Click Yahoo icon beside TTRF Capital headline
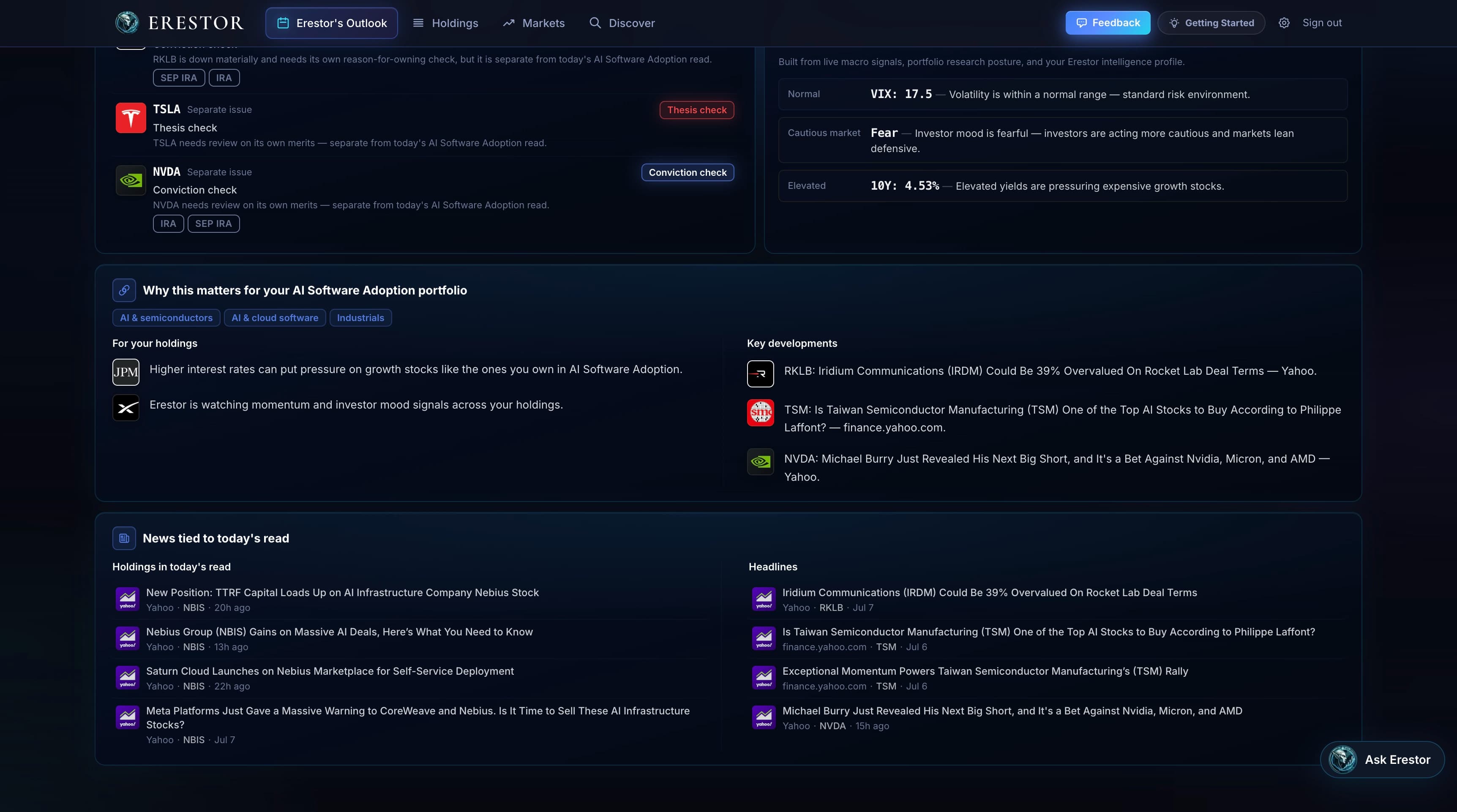Screen dimensions: 1457x812 pos(127,599)
